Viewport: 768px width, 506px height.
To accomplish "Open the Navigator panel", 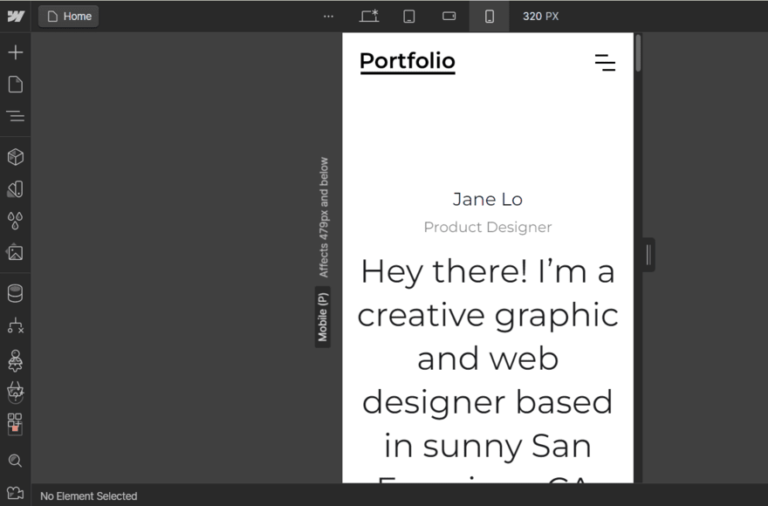I will (x=15, y=116).
